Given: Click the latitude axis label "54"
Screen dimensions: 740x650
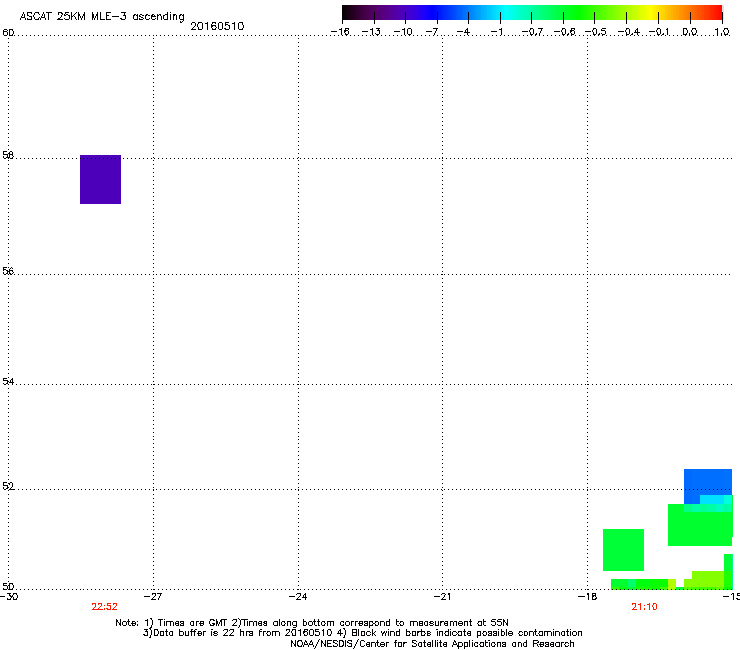Looking at the screenshot, I should (x=8, y=381).
